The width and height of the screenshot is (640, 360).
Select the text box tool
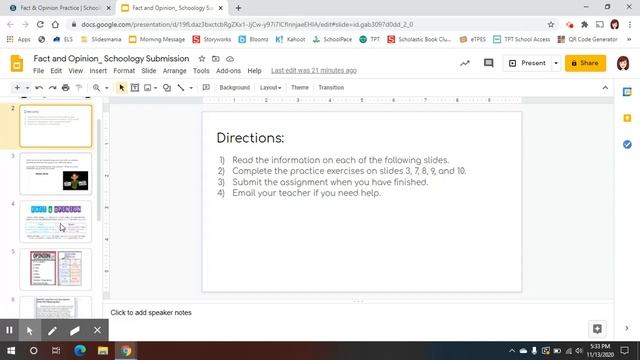[x=135, y=88]
